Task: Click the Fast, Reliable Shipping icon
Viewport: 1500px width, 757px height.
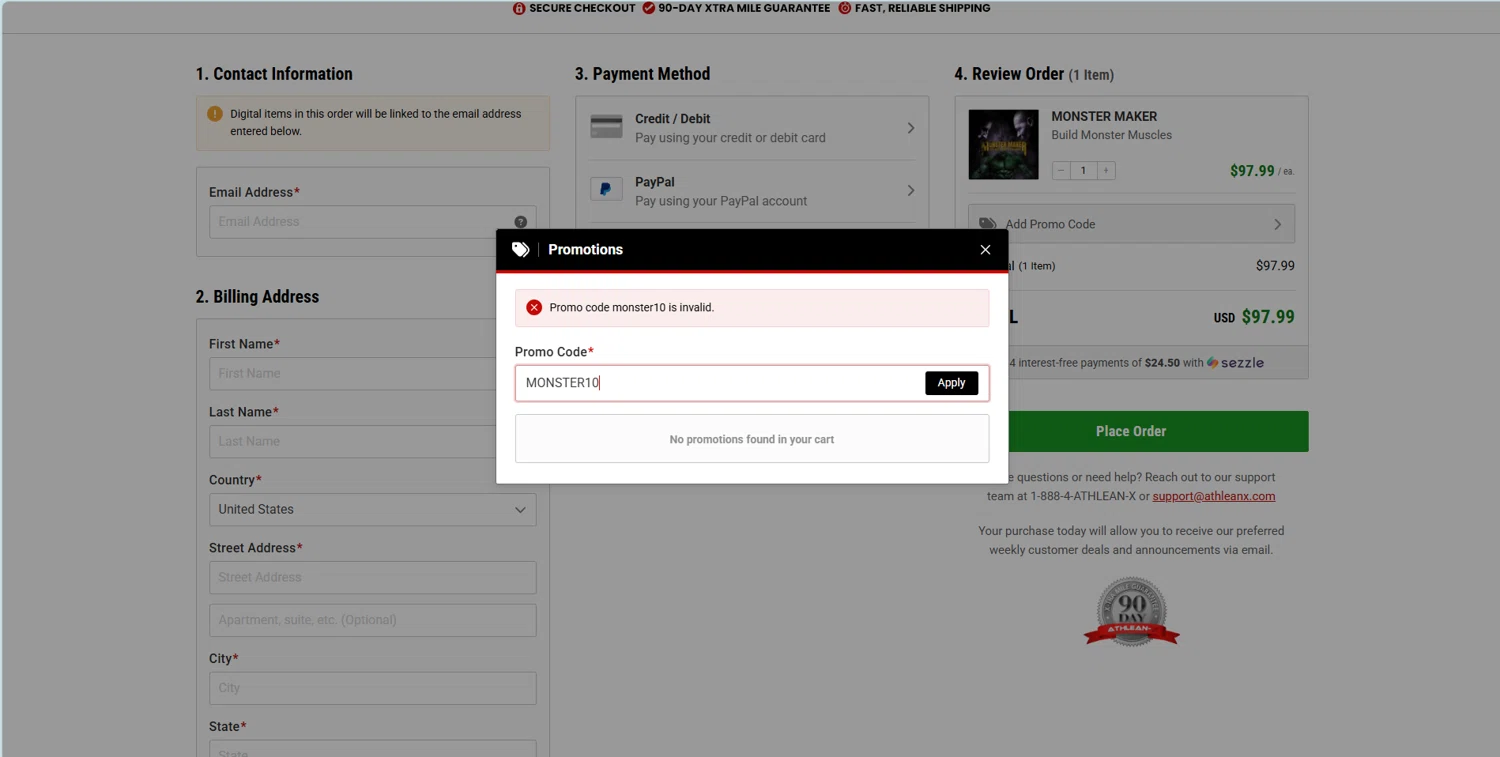Action: coord(844,8)
